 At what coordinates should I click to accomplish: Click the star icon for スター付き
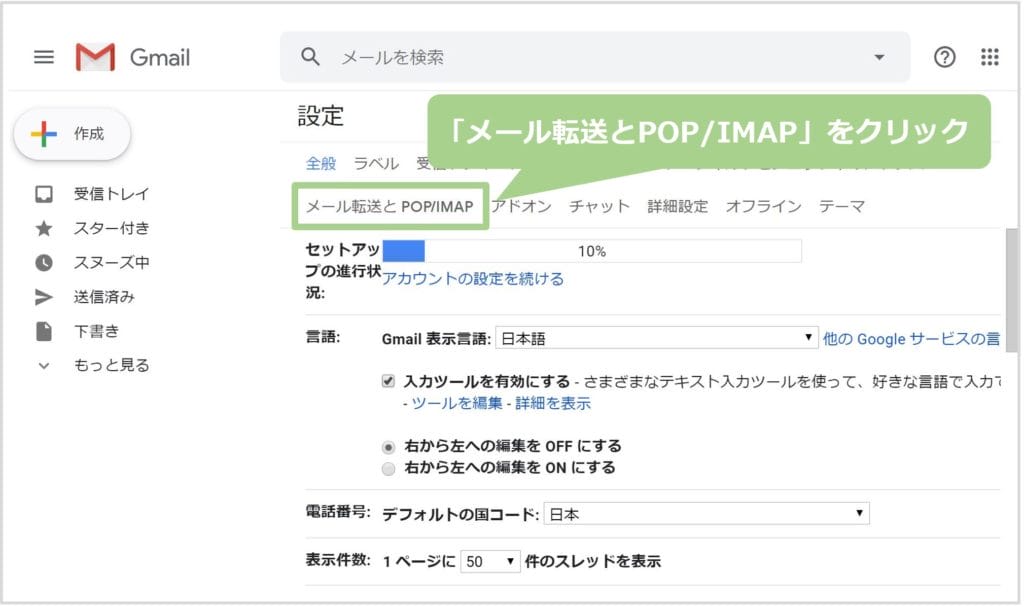[x=44, y=228]
